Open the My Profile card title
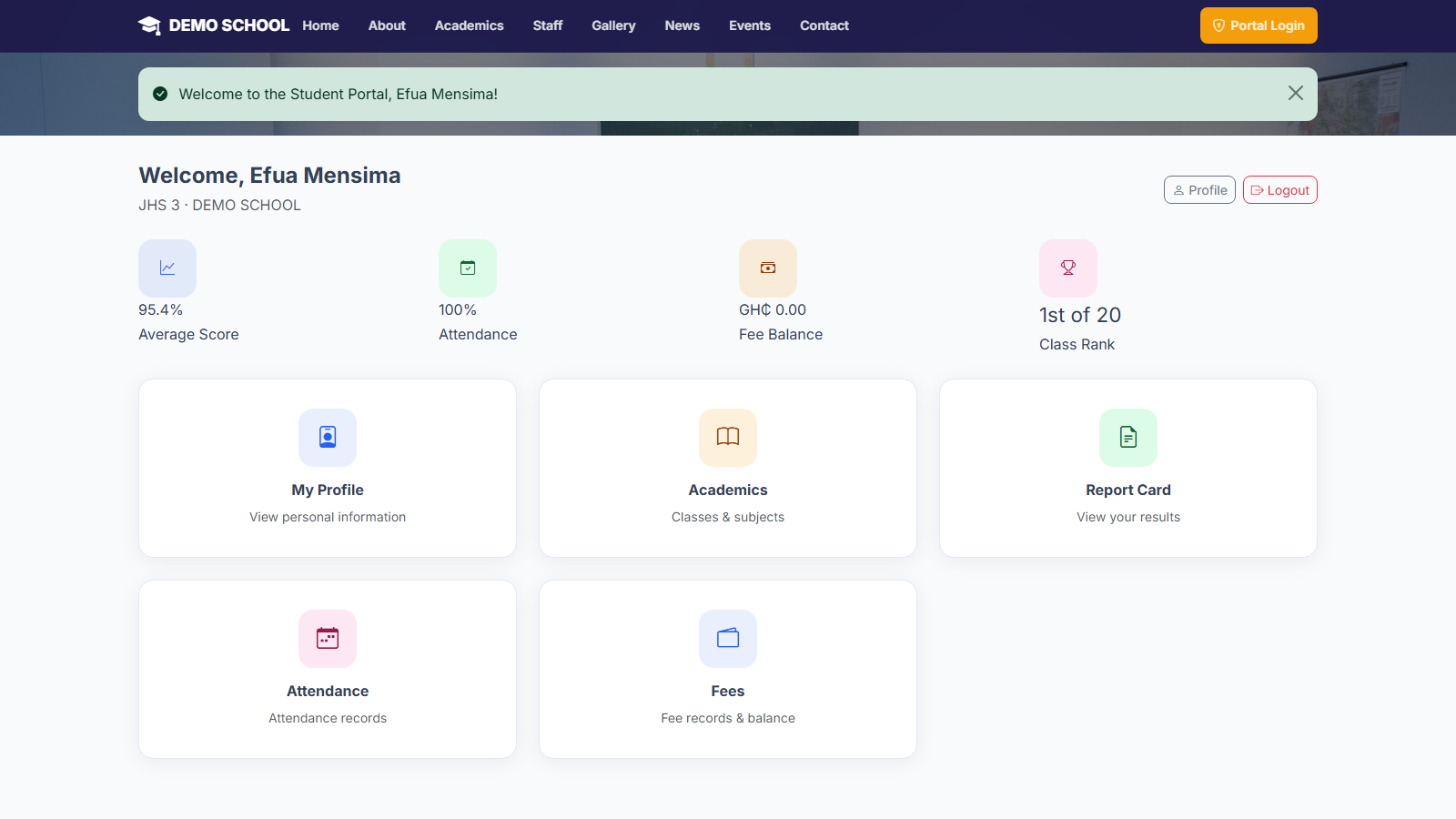 328,490
